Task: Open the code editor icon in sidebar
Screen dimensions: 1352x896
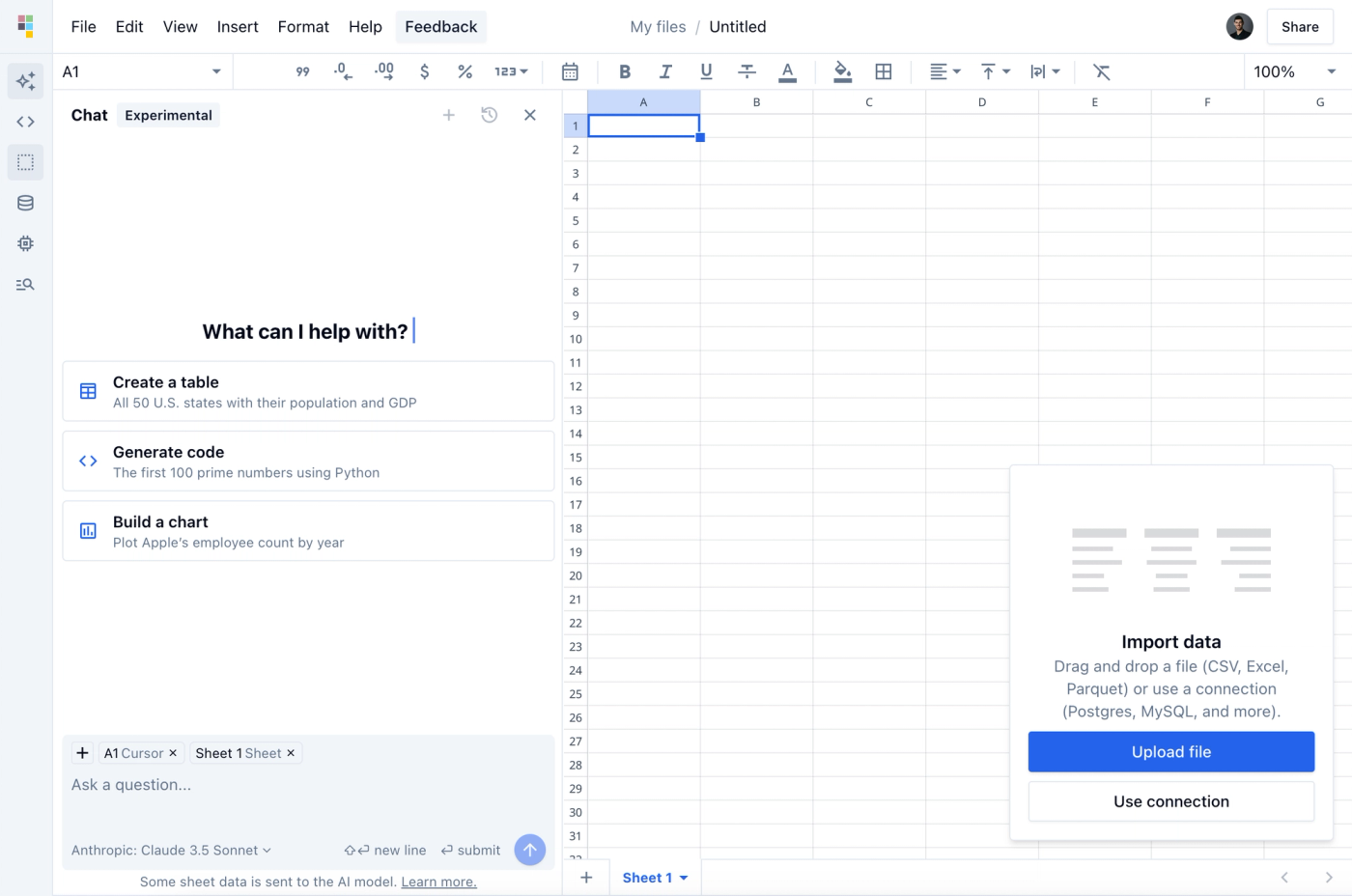Action: tap(26, 122)
